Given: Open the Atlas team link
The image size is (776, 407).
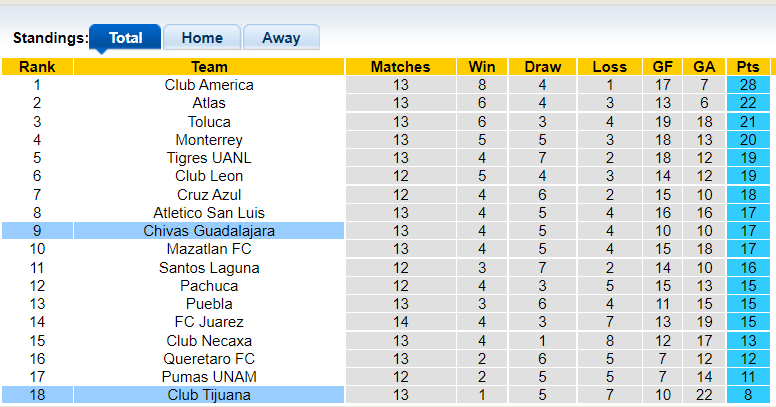Looking at the screenshot, I should tap(209, 103).
